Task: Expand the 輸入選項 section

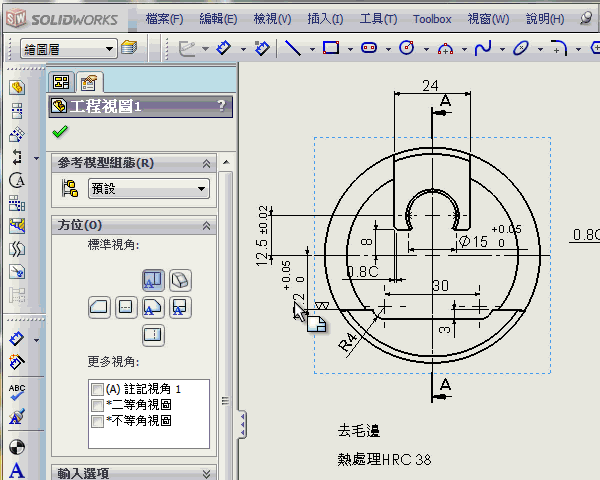Action: (x=207, y=473)
